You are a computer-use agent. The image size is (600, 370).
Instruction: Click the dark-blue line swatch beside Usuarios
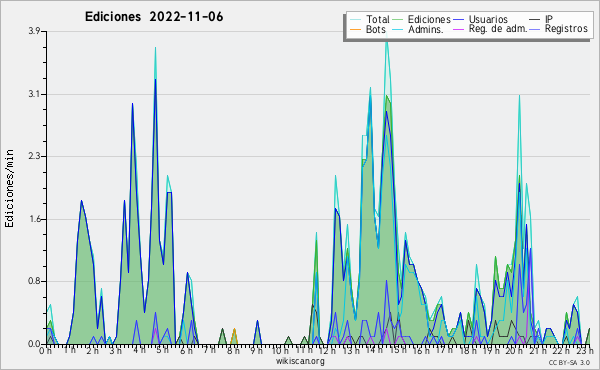458,20
